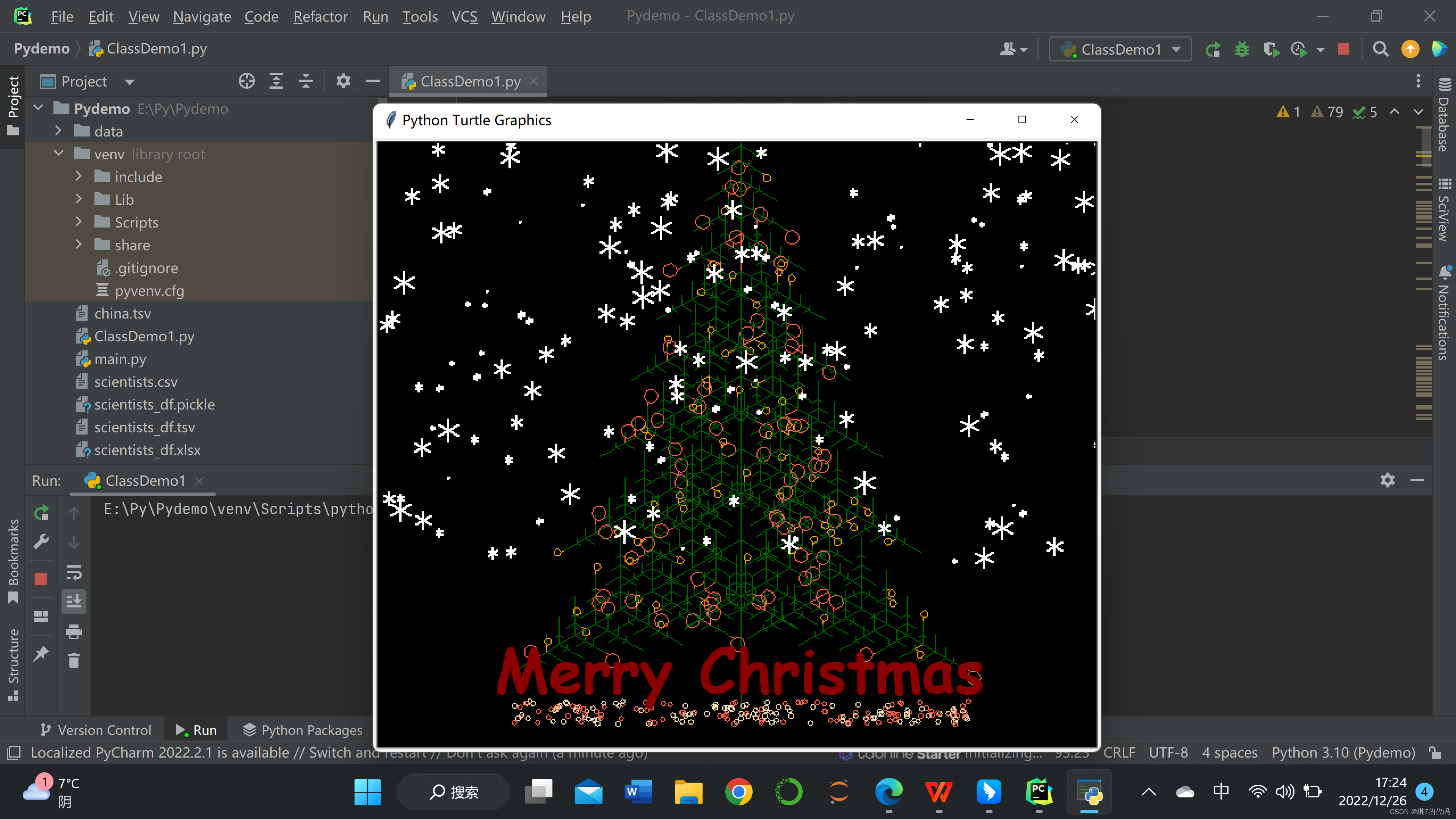Toggle the read-only lock icon in status bar
Screen dimensions: 1456x819
point(1434,752)
